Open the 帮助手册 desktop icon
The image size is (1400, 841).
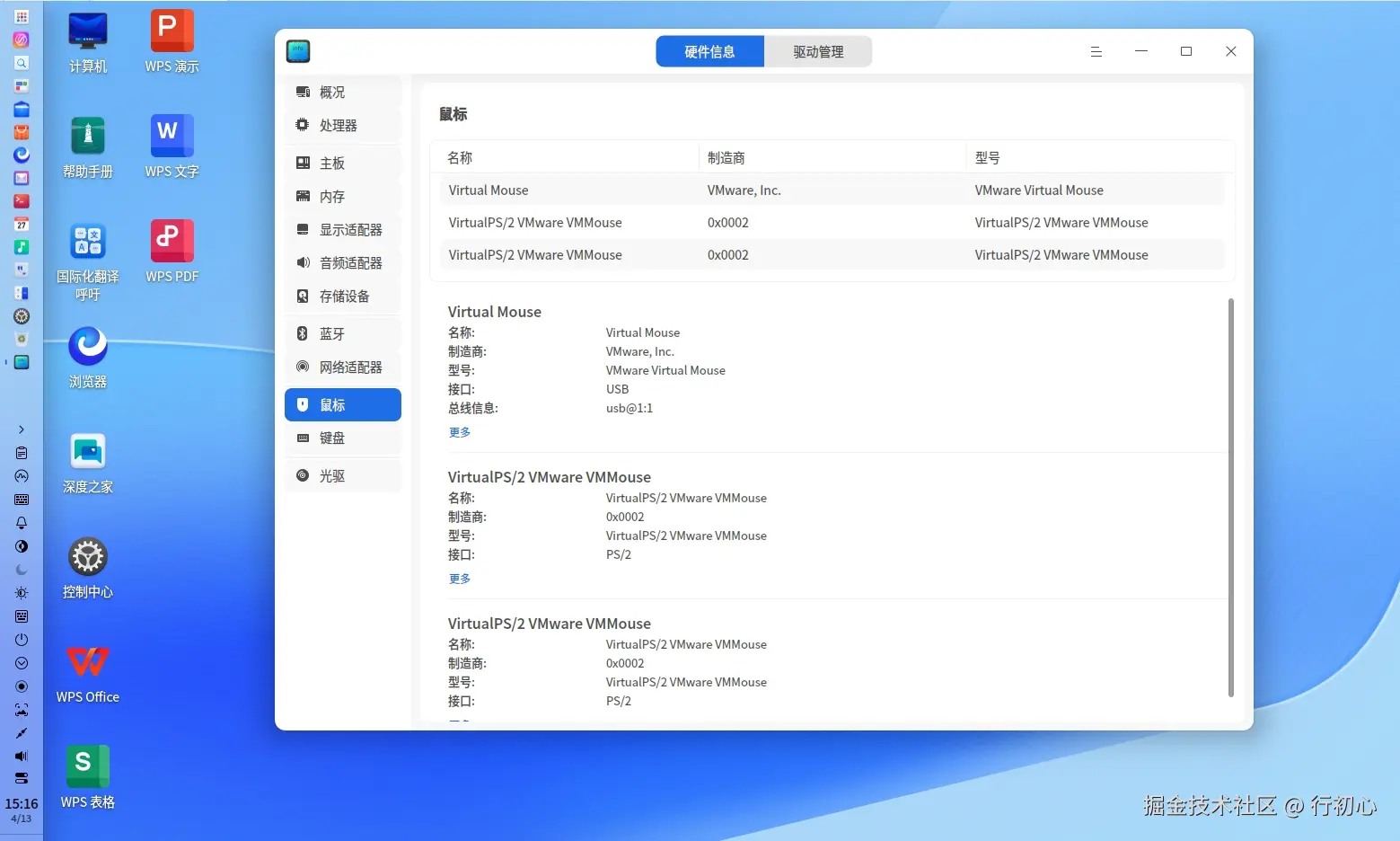(x=88, y=147)
